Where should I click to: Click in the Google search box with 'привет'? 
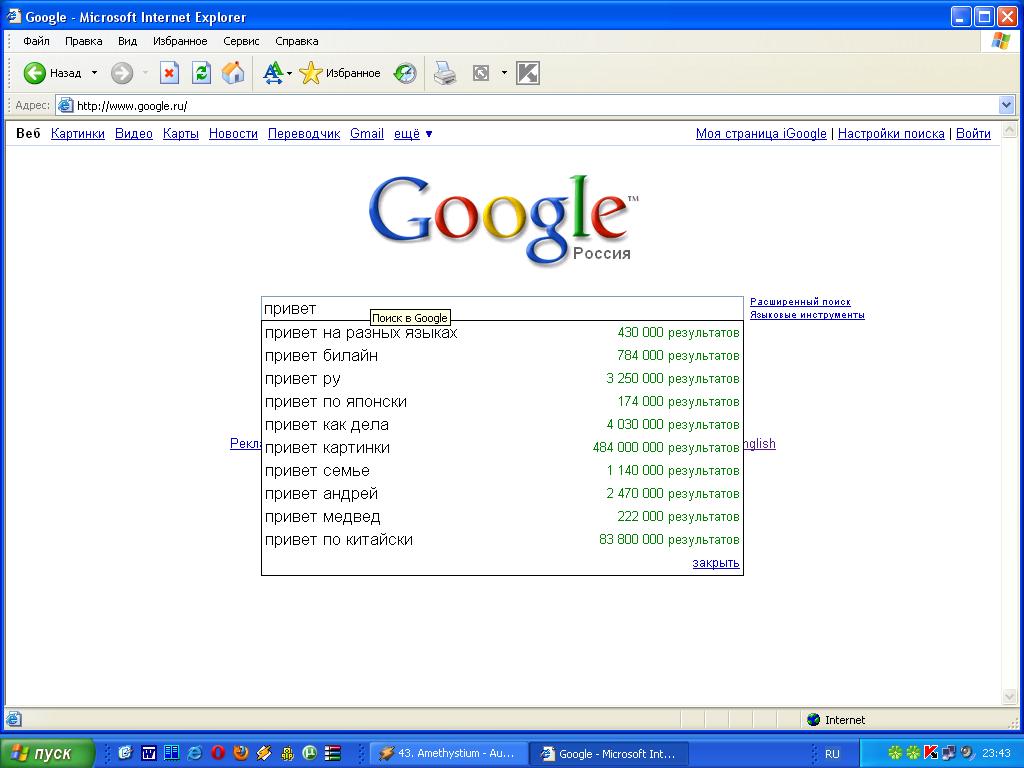point(502,308)
